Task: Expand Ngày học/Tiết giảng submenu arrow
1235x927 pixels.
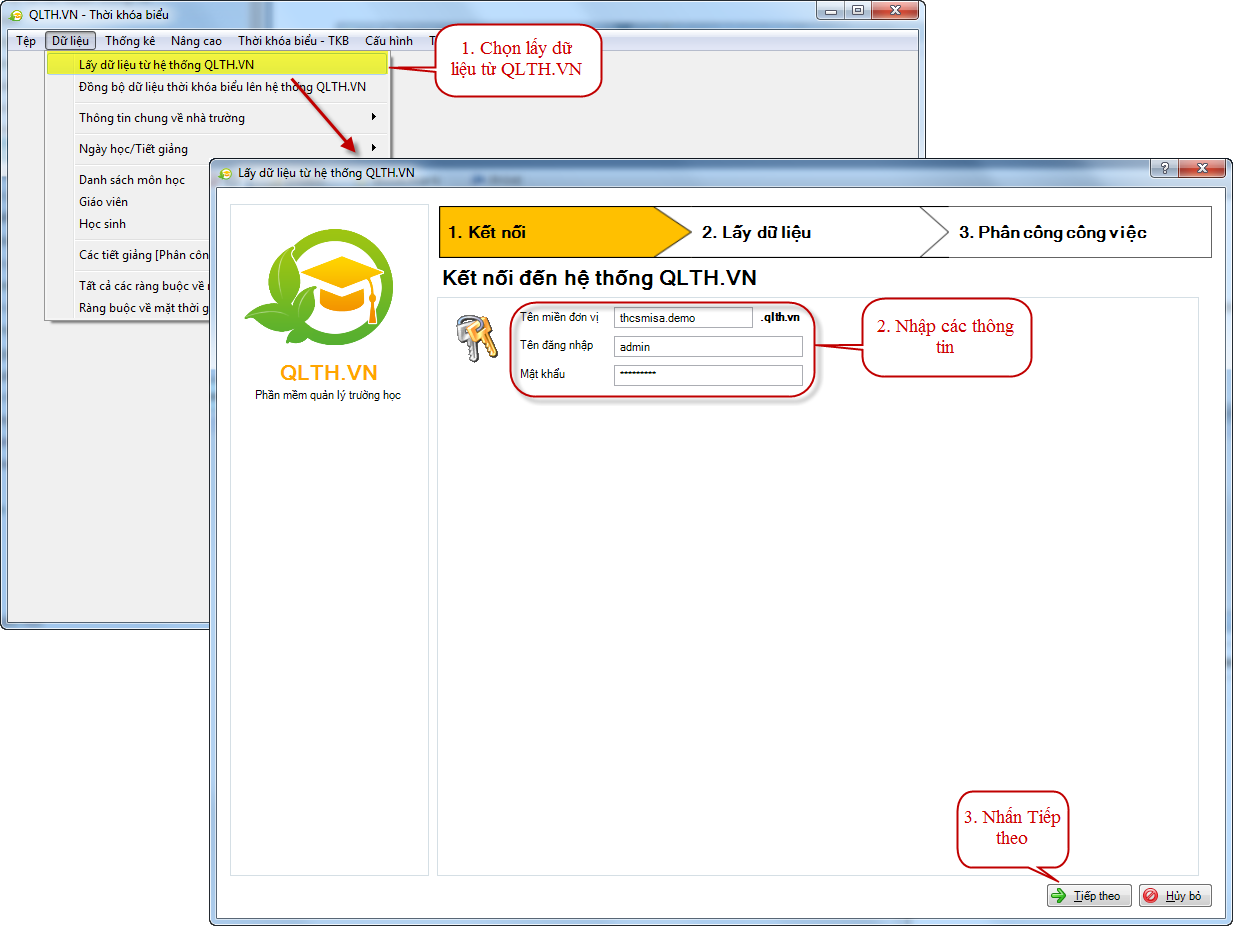Action: tap(374, 148)
